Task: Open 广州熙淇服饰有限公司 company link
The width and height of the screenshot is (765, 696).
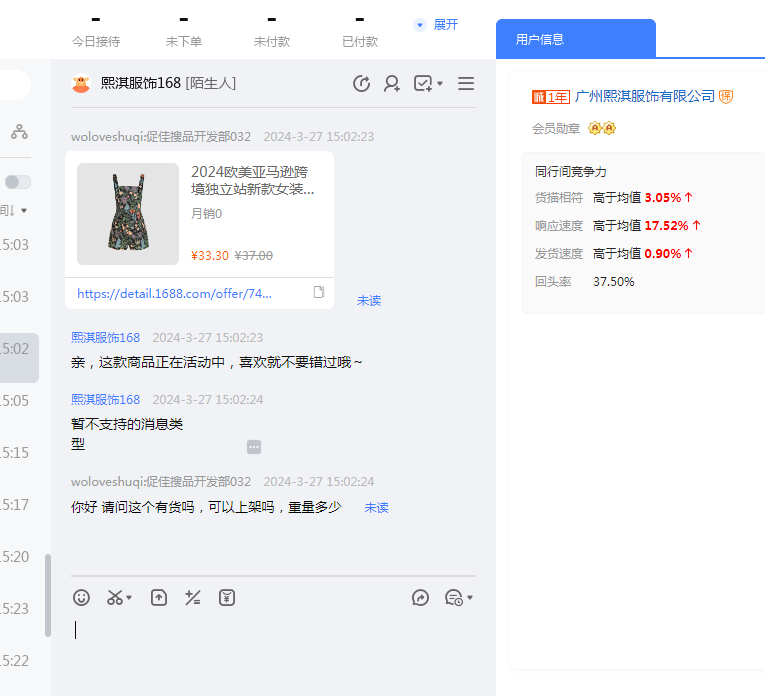Action: click(x=645, y=96)
